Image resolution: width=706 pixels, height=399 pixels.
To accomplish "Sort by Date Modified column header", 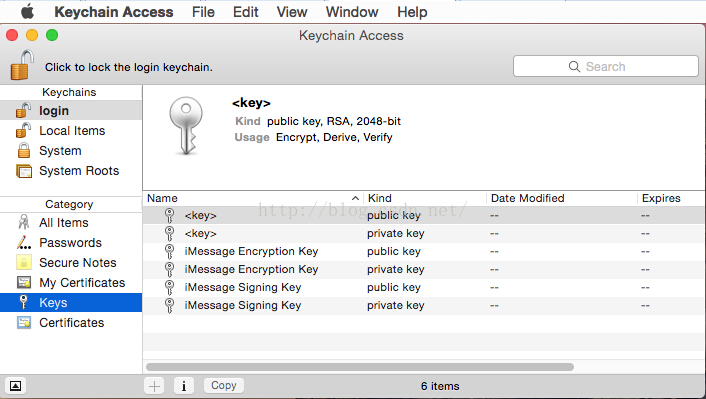I will [x=562, y=198].
